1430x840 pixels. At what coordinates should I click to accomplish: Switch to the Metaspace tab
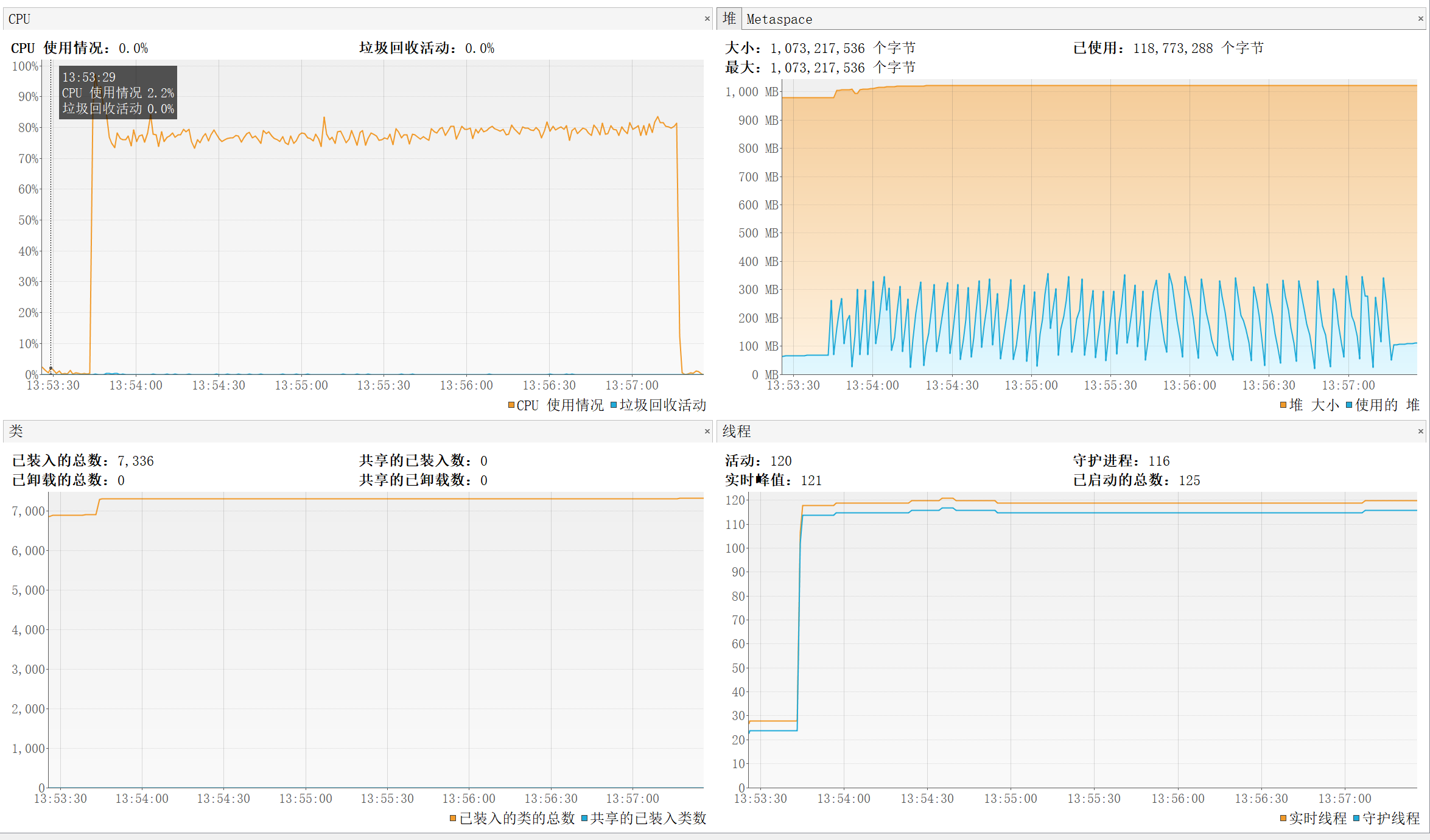coord(779,19)
